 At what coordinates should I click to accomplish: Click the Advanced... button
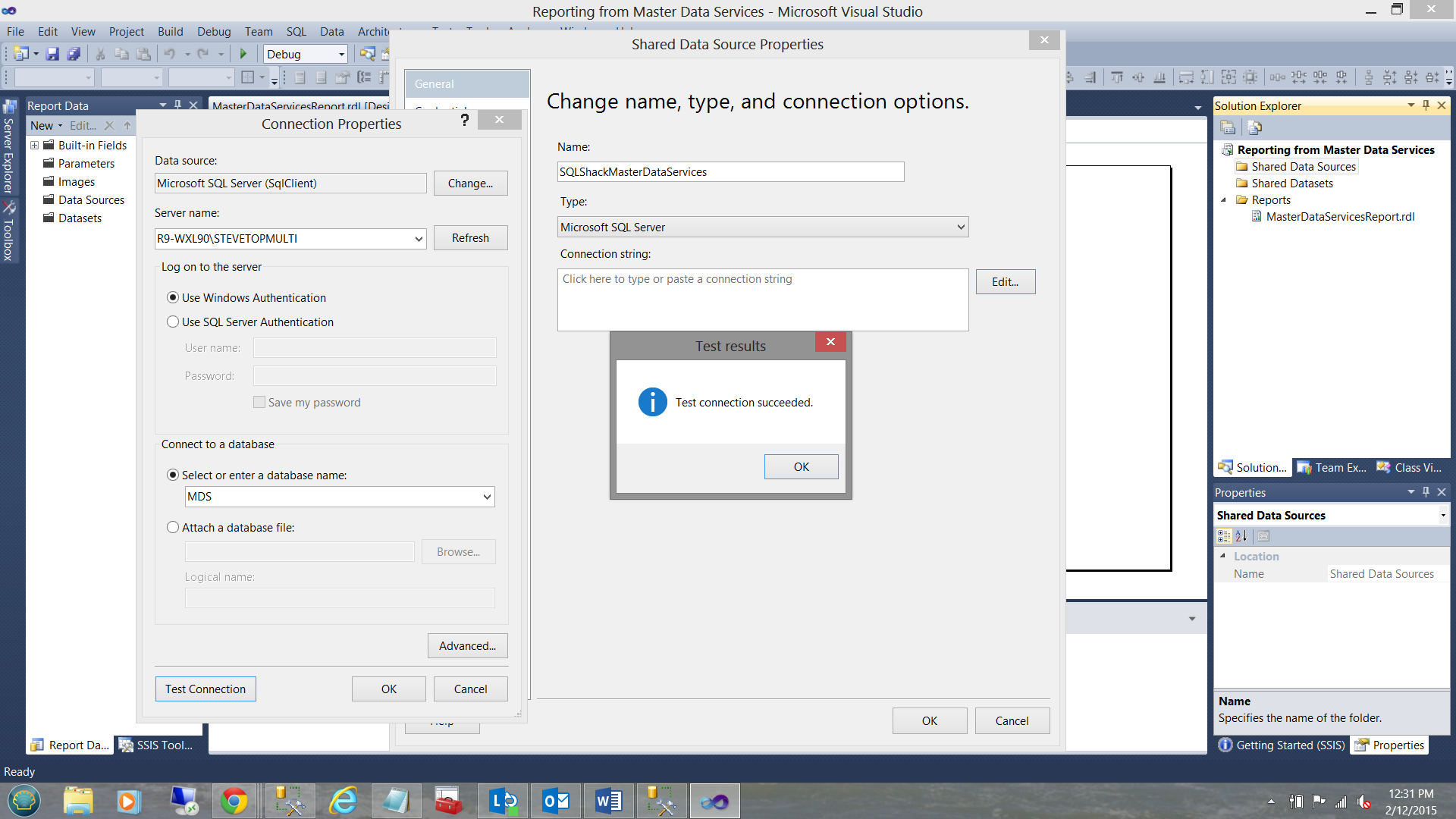[467, 646]
